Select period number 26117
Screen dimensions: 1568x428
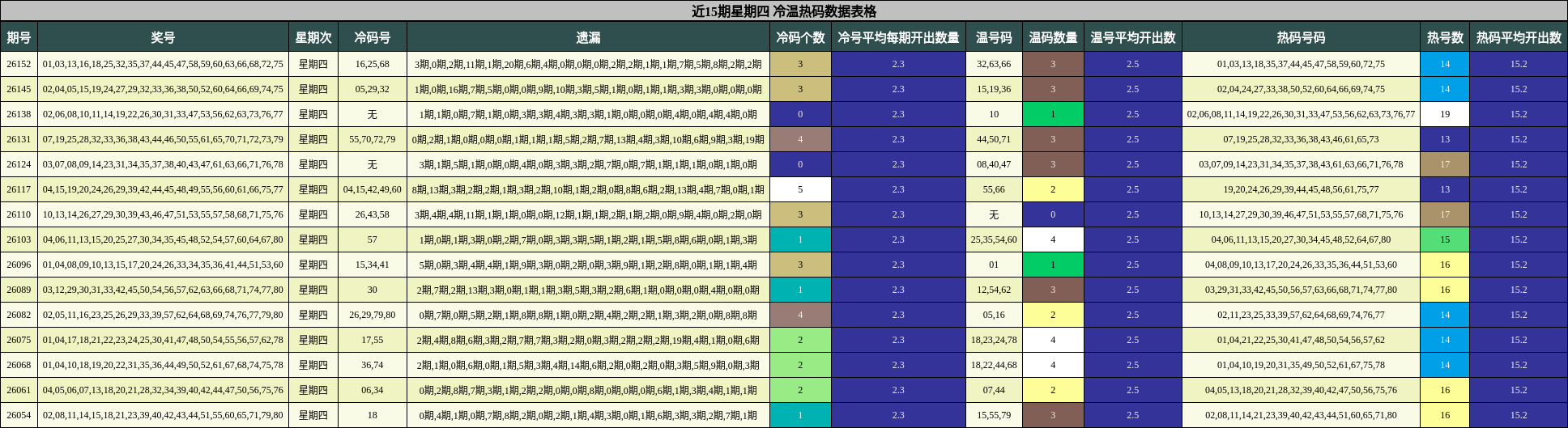19,189
